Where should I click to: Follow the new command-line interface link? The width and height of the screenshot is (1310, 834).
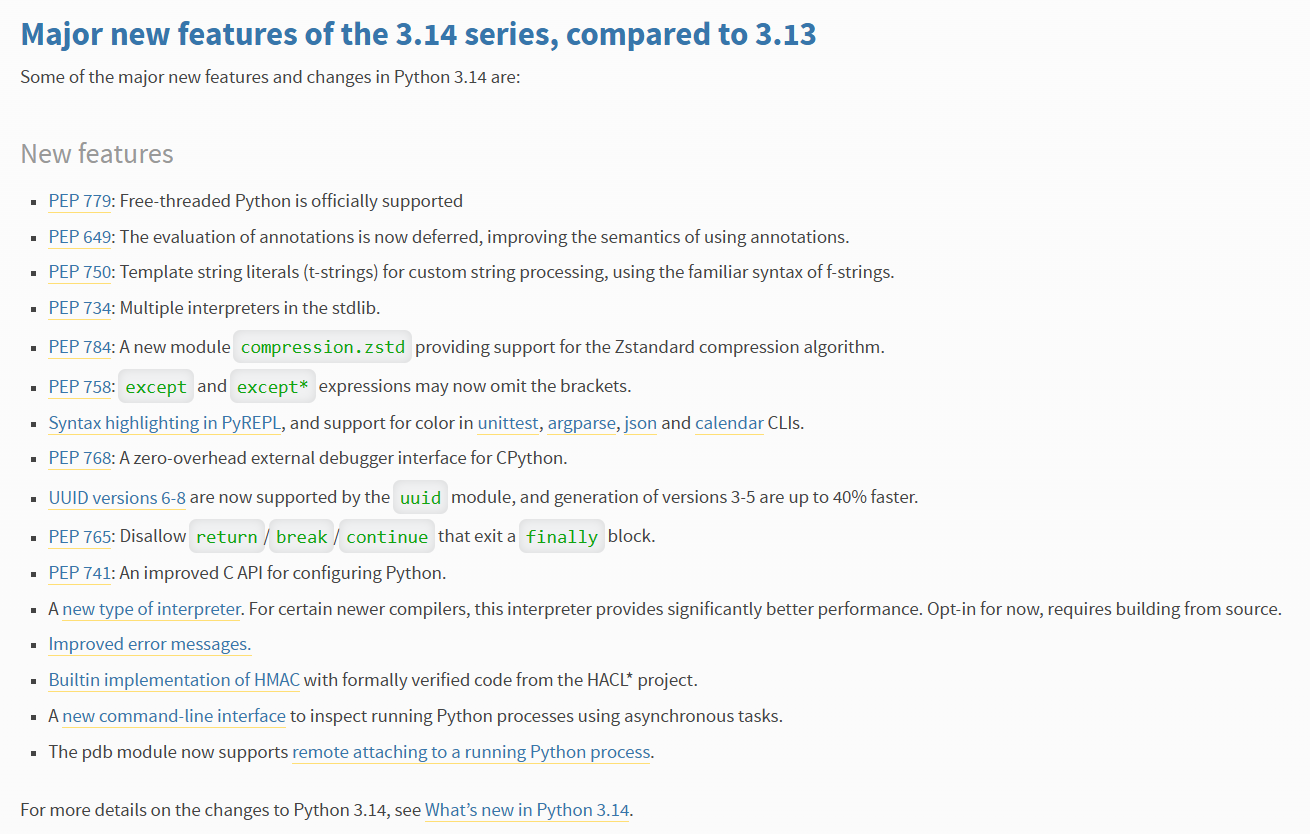coord(174,716)
